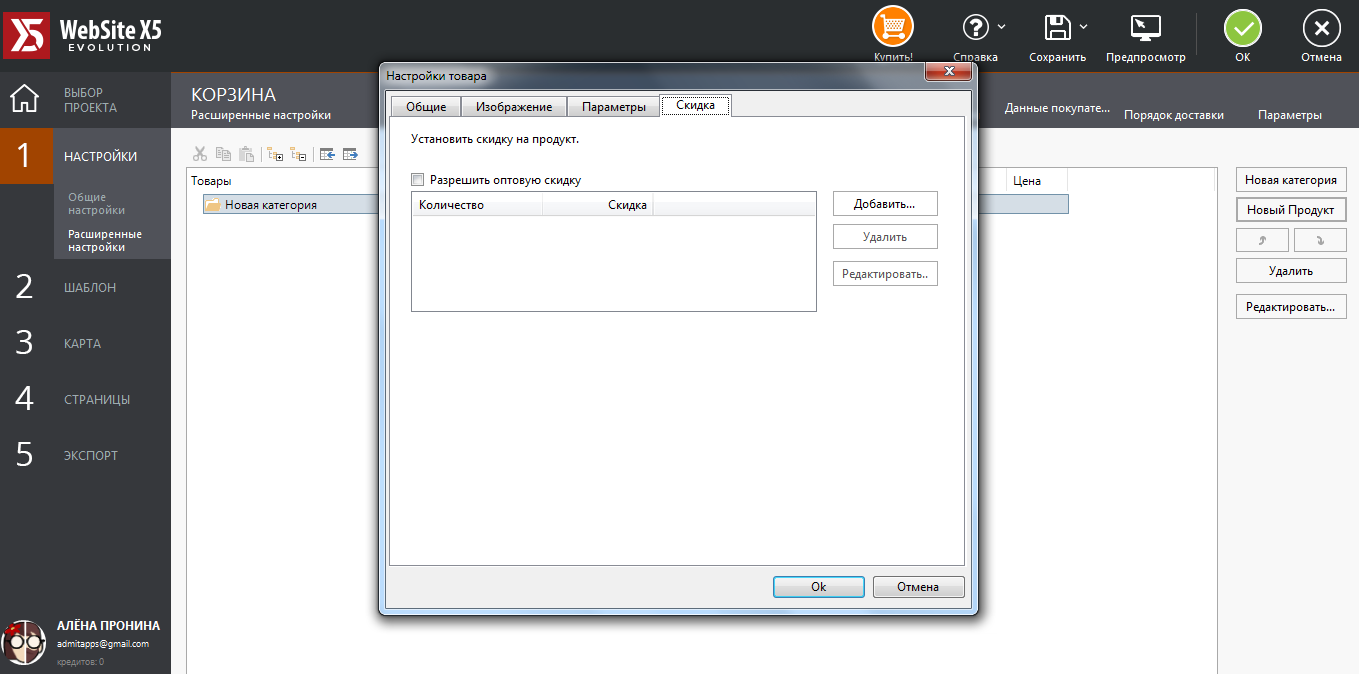Click the cut scissors toolbar icon
The image size is (1359, 674).
click(200, 154)
